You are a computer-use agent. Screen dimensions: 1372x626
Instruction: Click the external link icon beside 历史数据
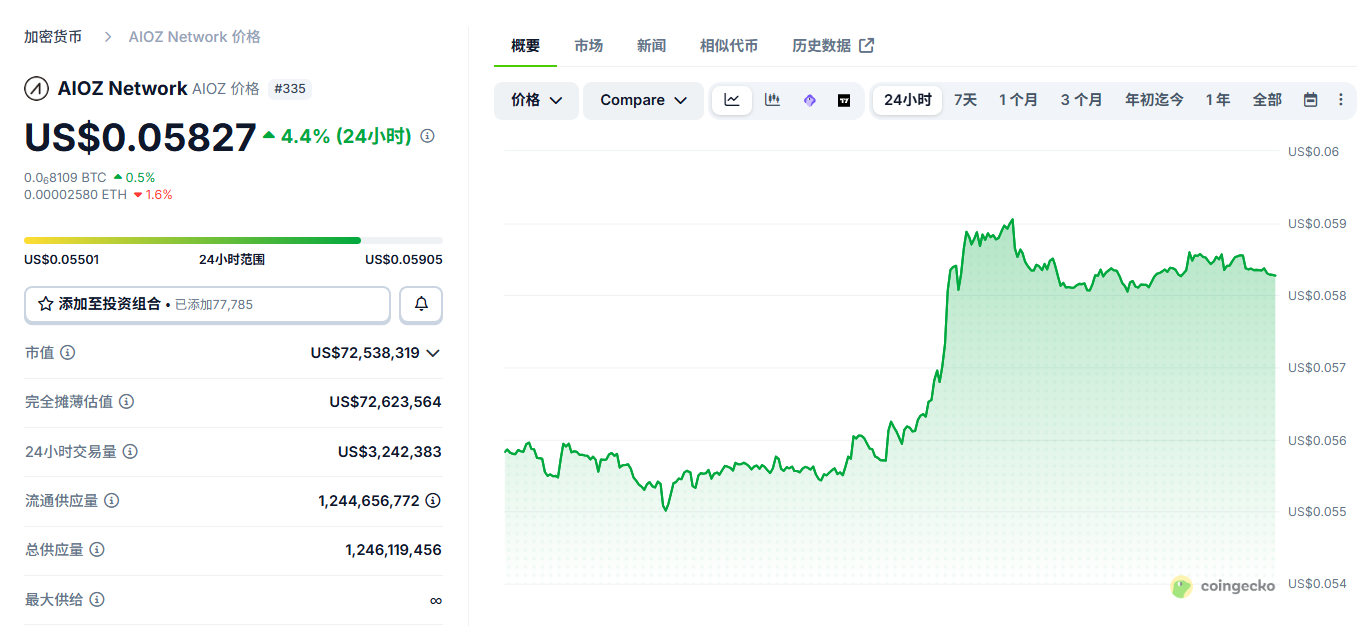click(x=867, y=45)
